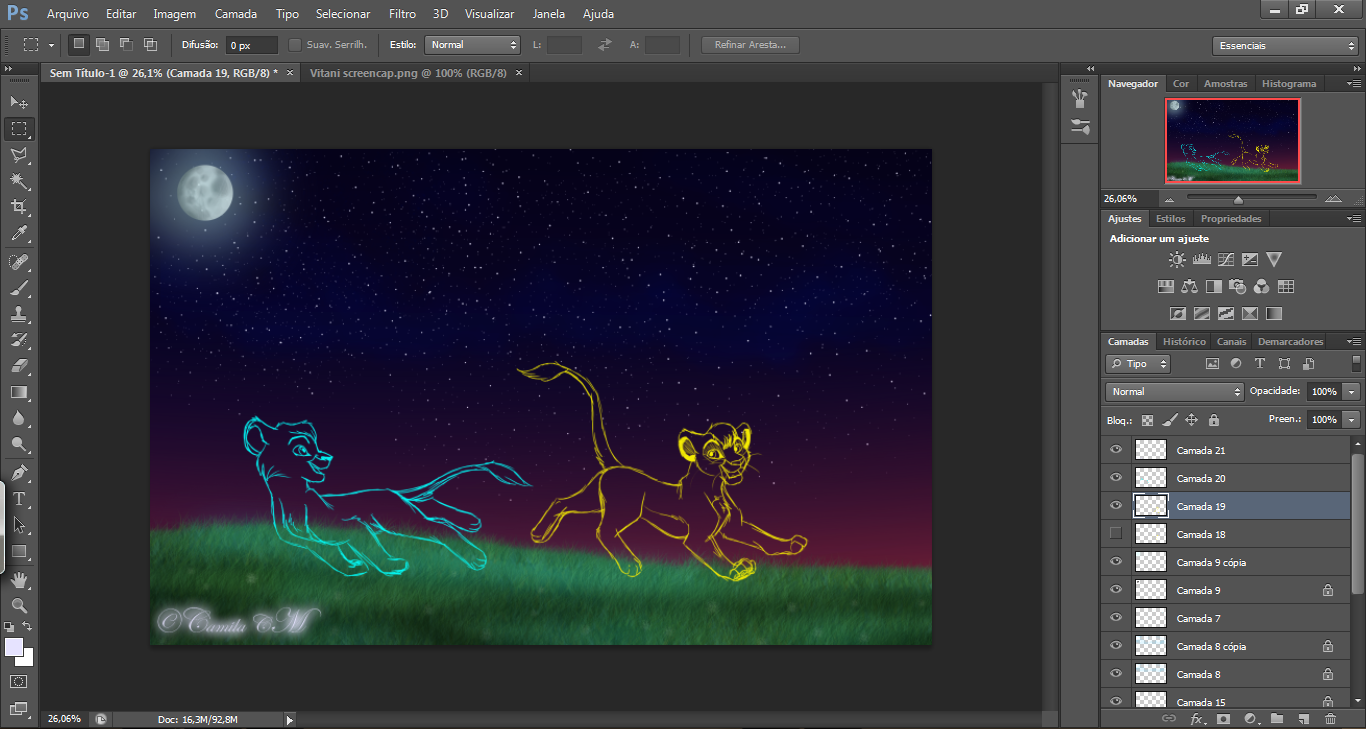Select the Move tool

click(19, 102)
